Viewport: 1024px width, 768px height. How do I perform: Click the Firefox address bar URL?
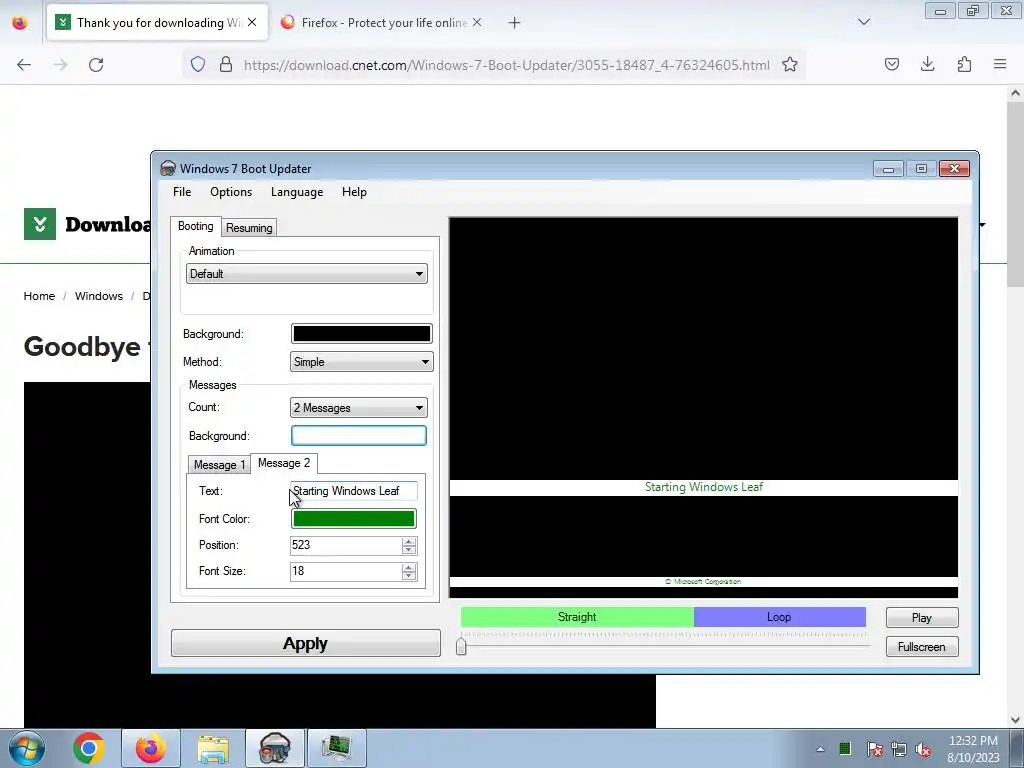click(x=507, y=65)
